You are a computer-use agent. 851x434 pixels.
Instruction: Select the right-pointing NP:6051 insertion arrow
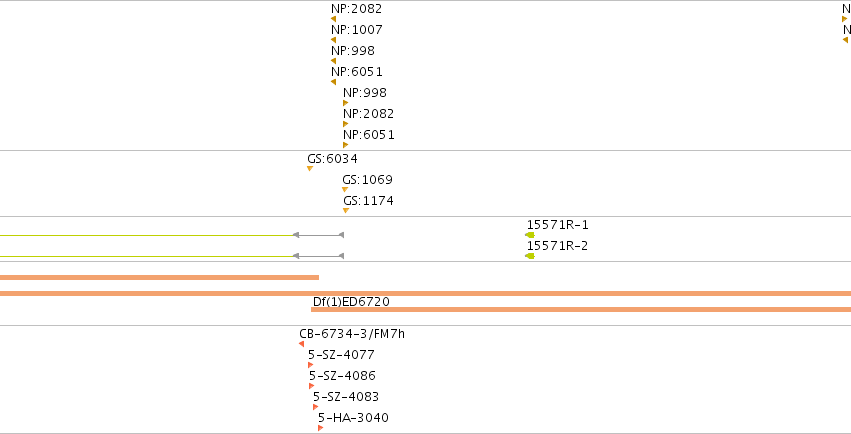tap(345, 145)
